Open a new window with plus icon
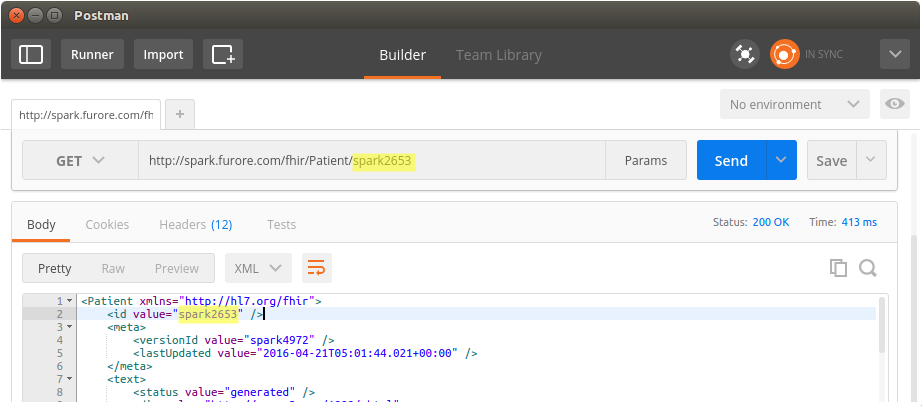The image size is (922, 406). coord(223,54)
